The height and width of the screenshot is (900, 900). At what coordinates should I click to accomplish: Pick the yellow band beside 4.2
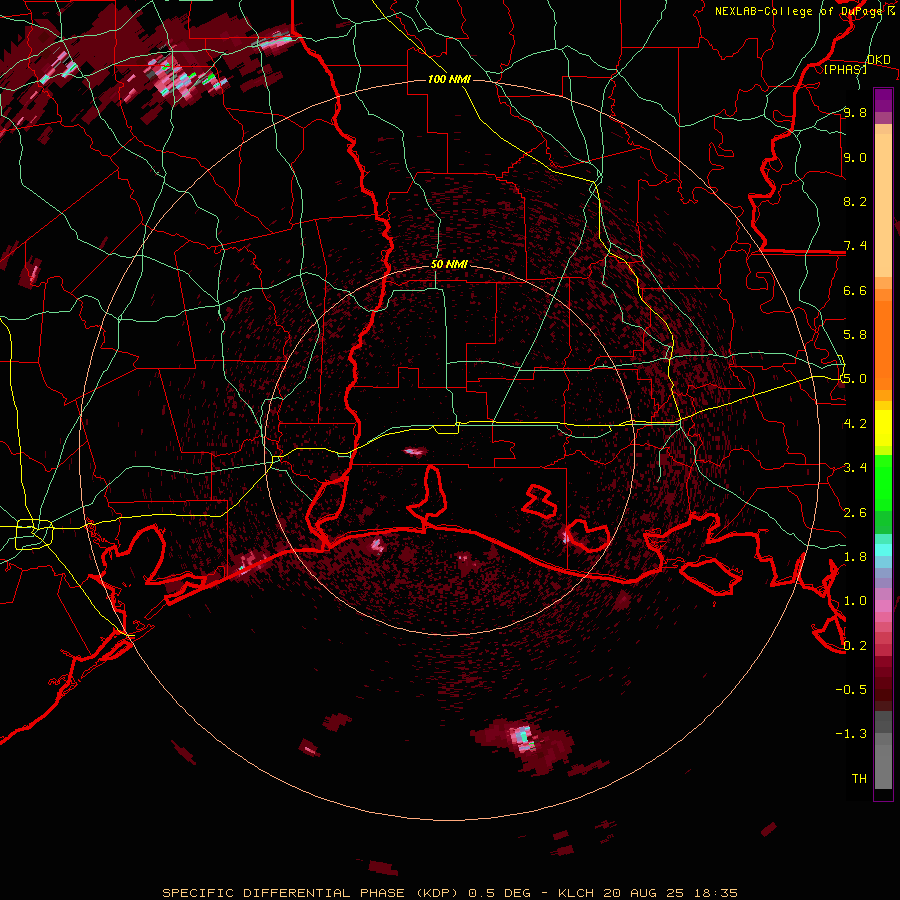883,428
